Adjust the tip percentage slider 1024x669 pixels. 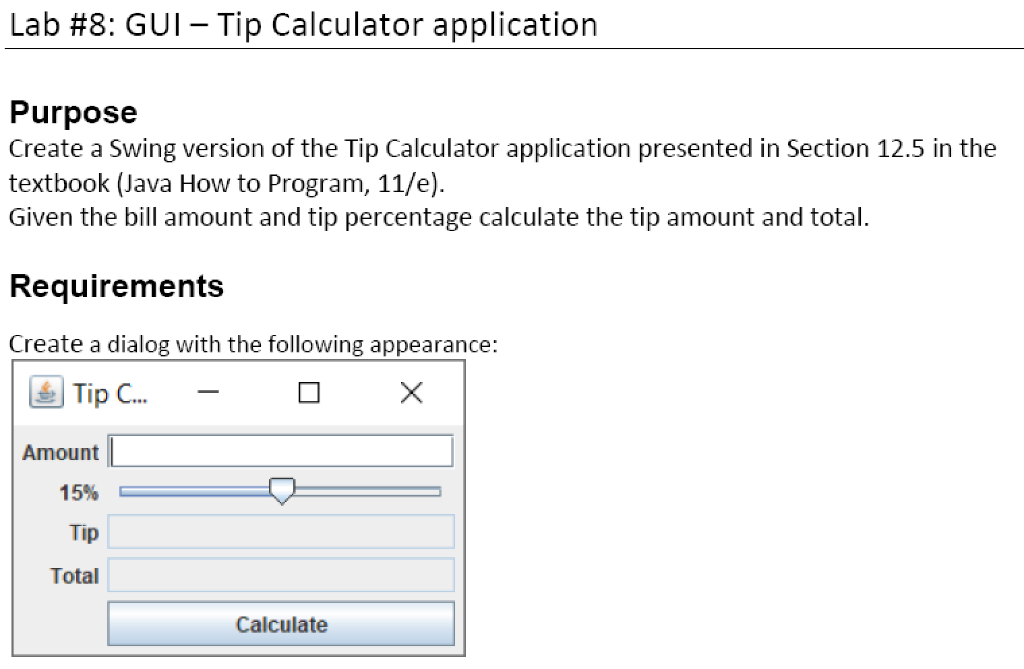[x=282, y=490]
